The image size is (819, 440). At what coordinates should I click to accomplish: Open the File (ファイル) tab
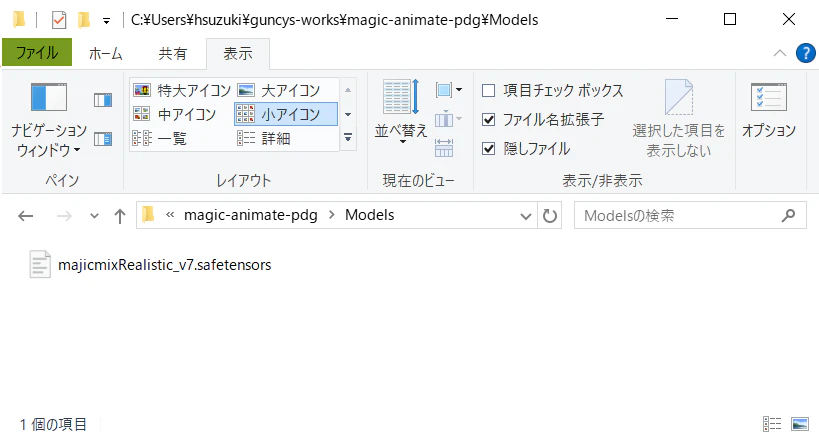tap(37, 53)
